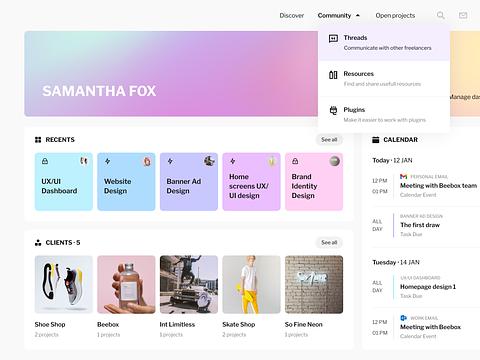Collapse the Community dropdown arrow
Image resolution: width=480 pixels, height=360 pixels.
[x=358, y=15]
